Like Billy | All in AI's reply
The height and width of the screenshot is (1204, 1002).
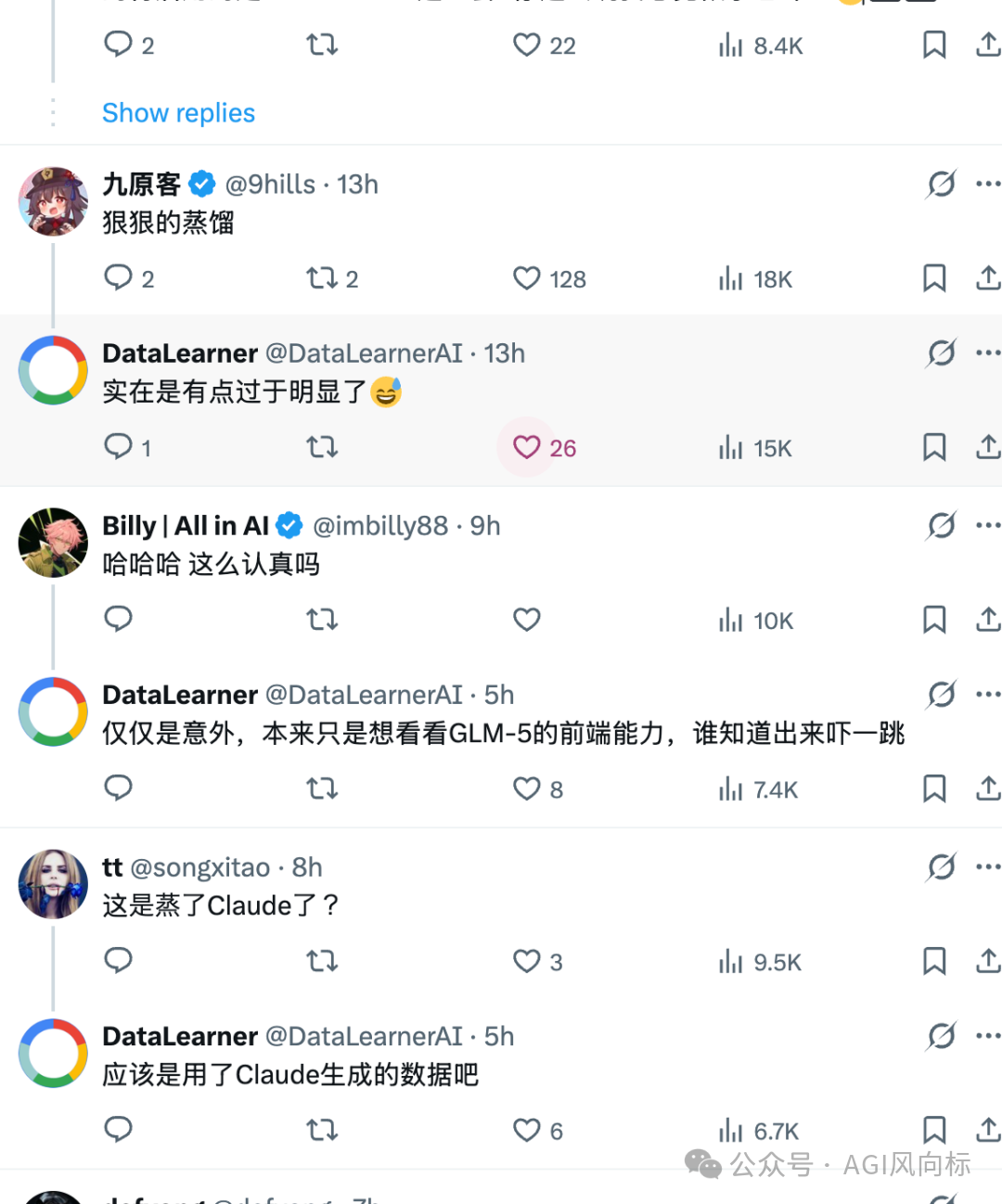526,620
